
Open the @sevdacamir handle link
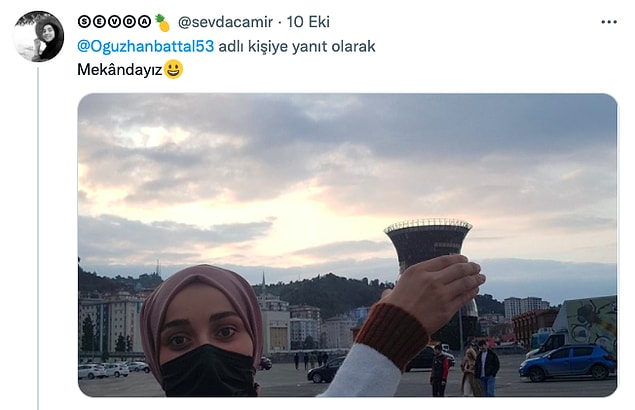pos(225,22)
